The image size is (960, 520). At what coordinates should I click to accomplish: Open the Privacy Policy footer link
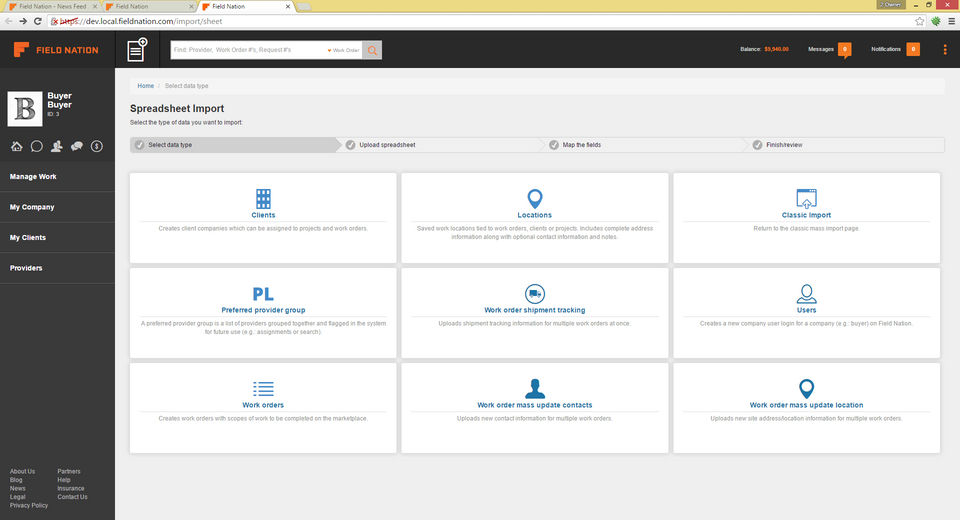[29, 506]
